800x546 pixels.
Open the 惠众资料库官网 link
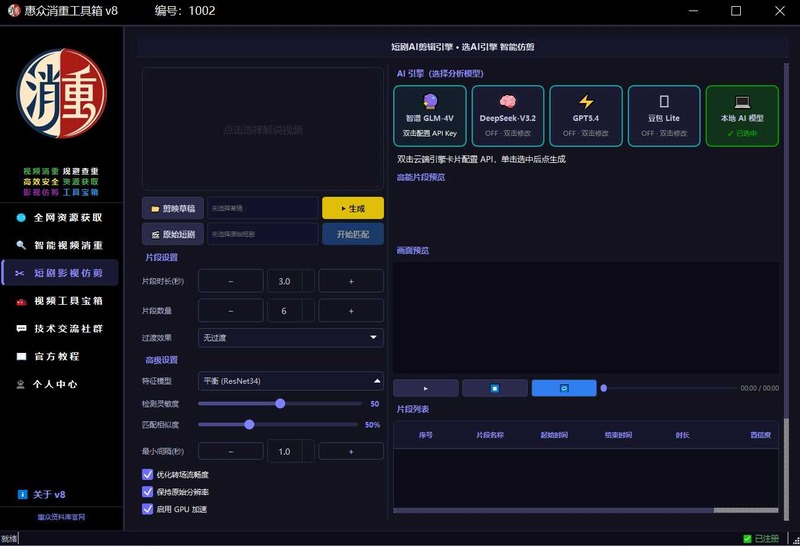pyautogui.click(x=61, y=517)
